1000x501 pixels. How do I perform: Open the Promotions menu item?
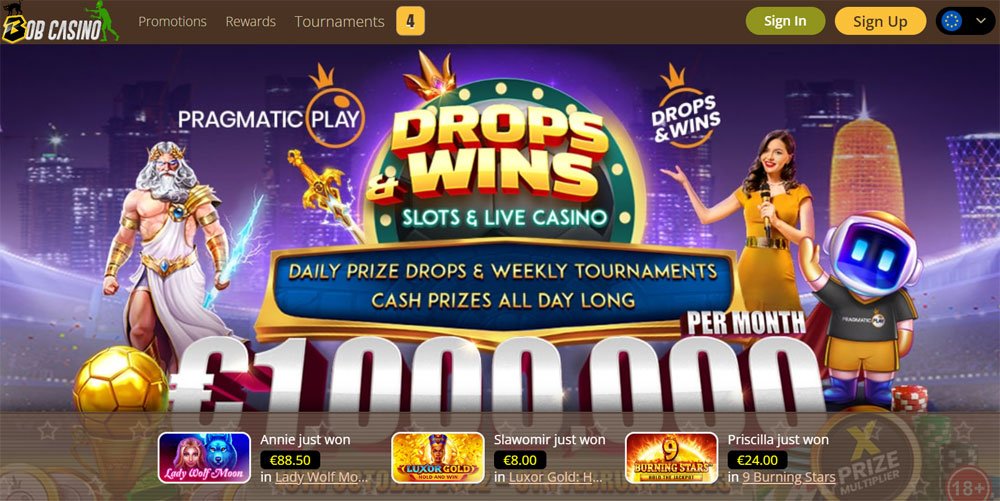click(172, 22)
